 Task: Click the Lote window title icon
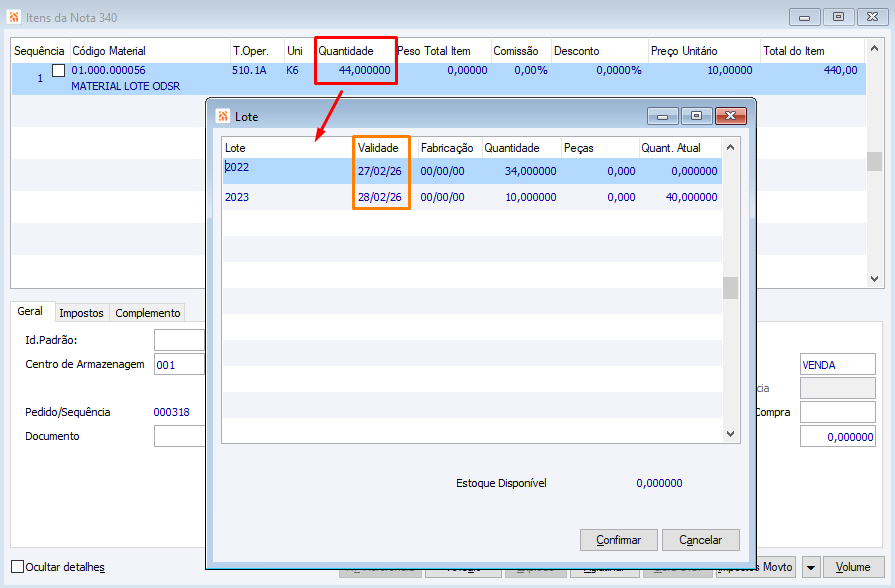[223, 116]
